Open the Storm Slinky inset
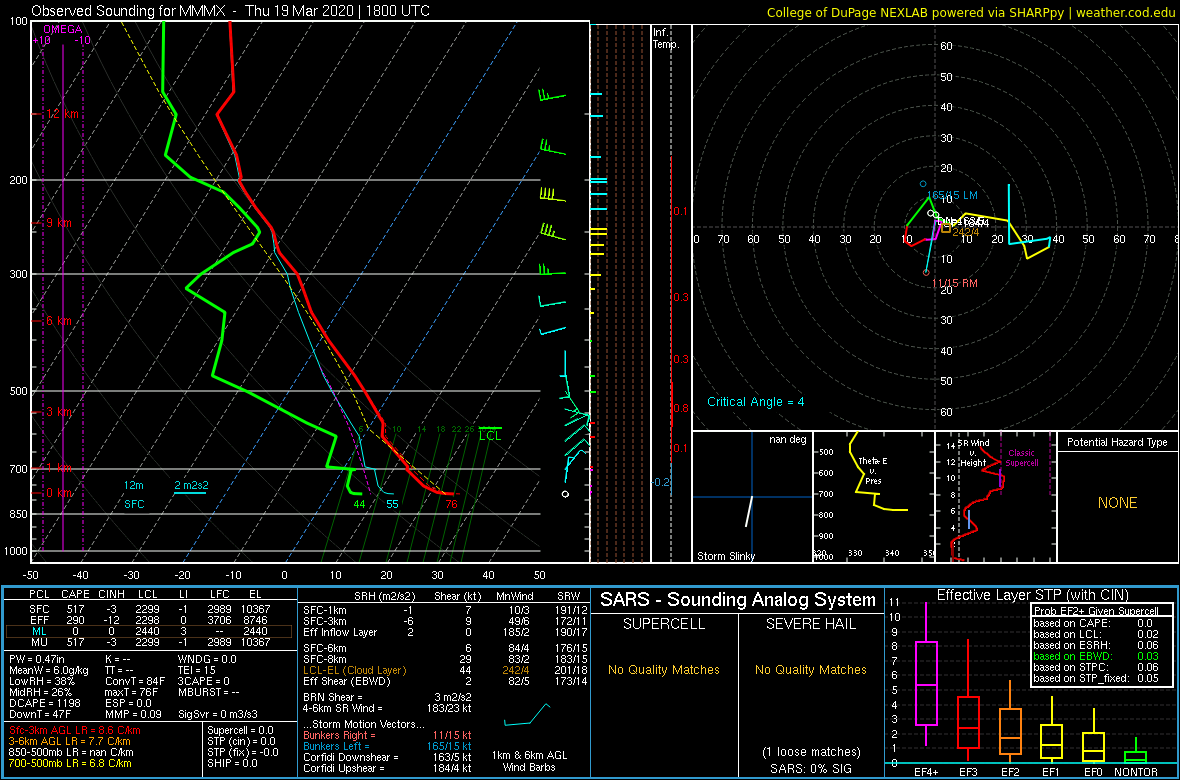 click(752, 497)
